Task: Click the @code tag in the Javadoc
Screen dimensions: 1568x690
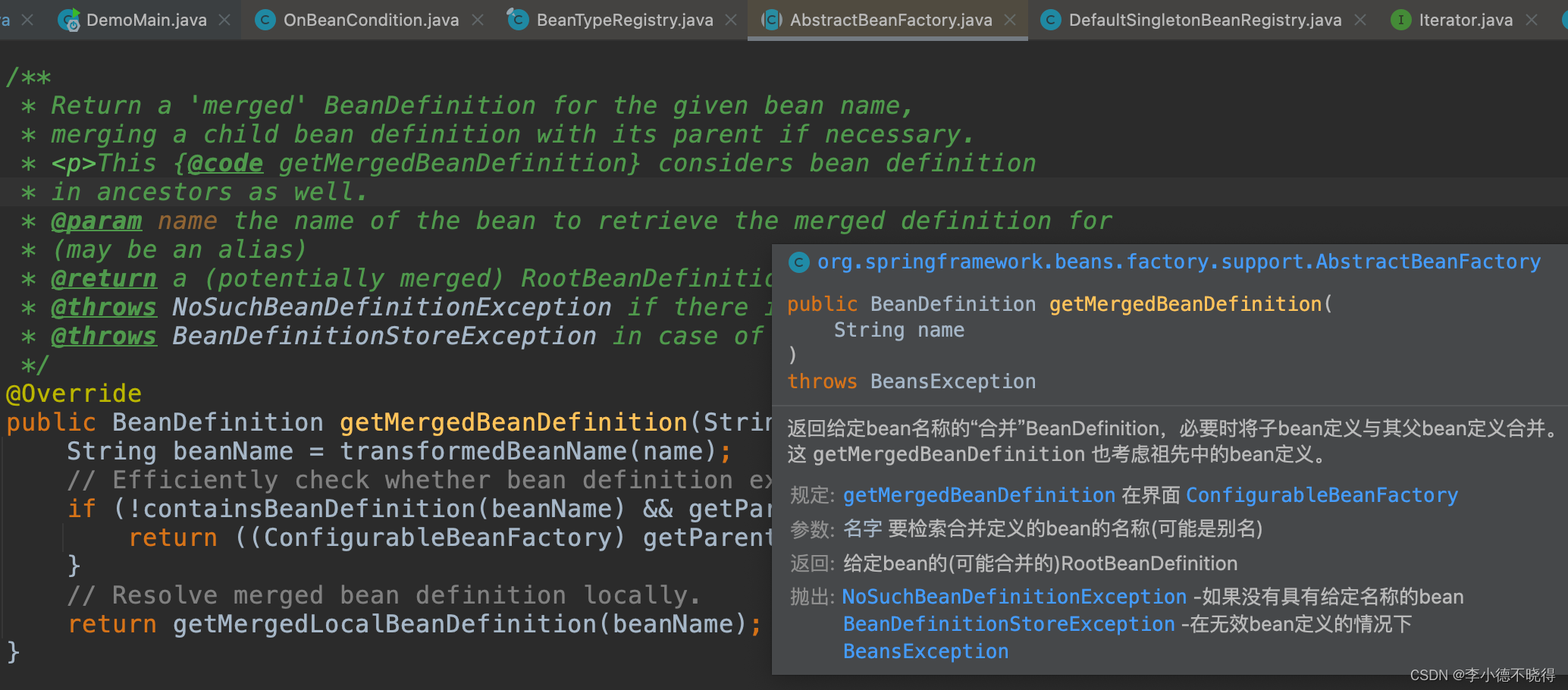Action: (225, 163)
